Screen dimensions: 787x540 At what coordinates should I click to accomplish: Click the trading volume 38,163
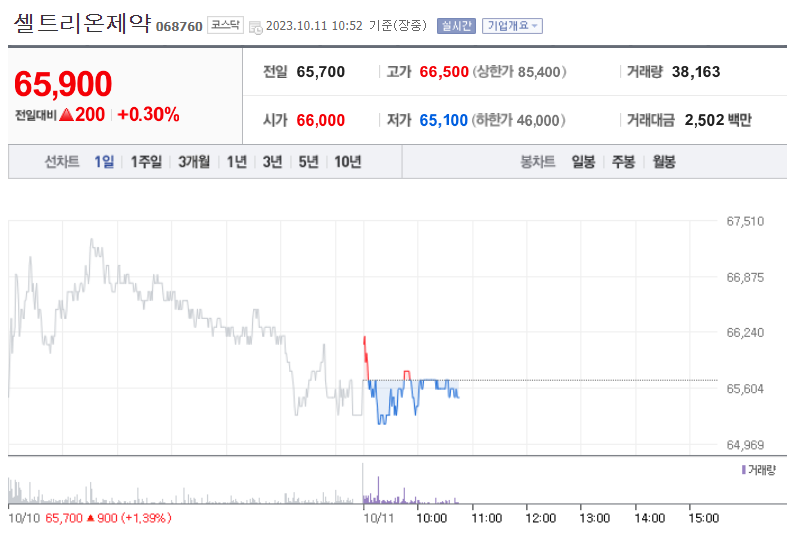tap(696, 72)
